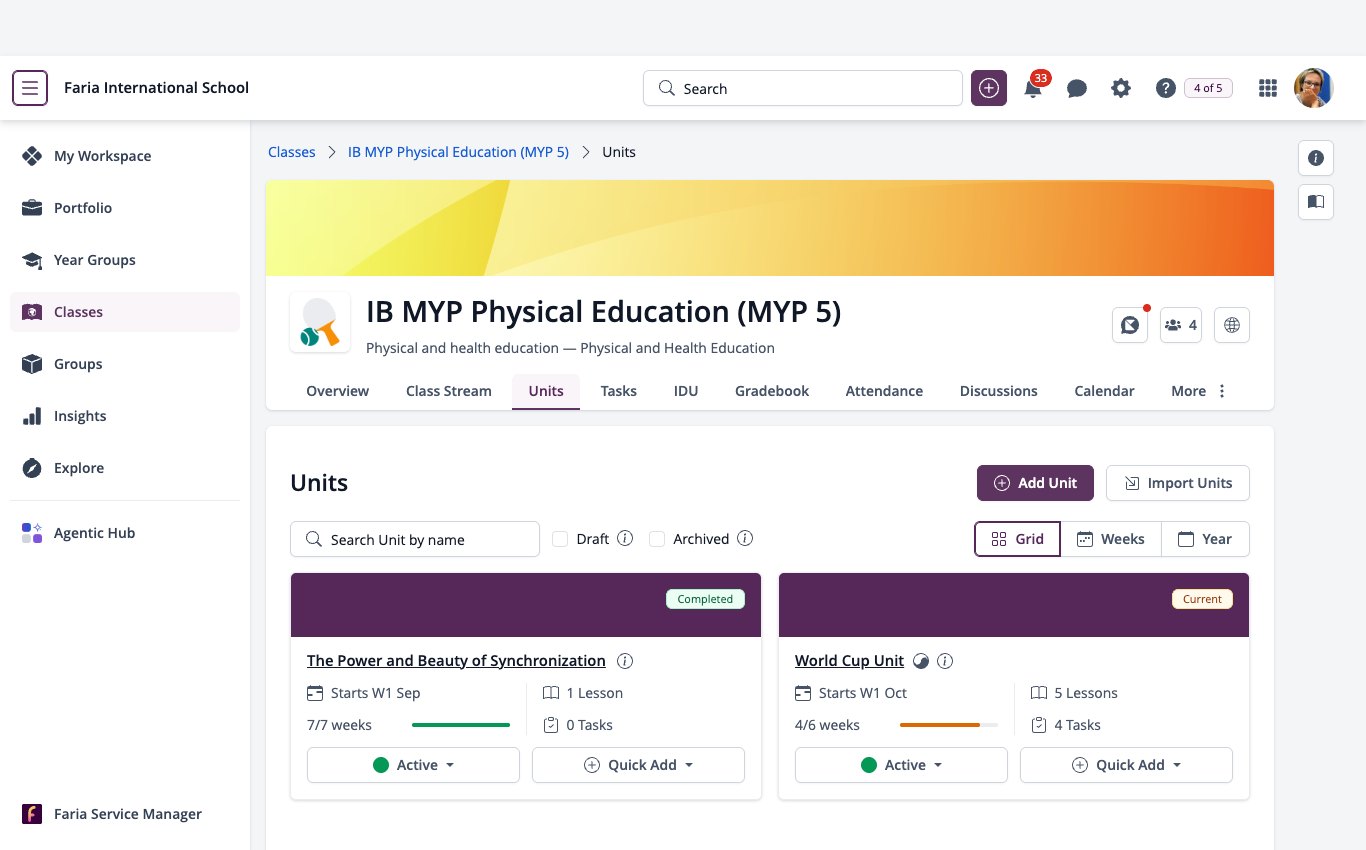Click info icon beside Archived checkbox
The height and width of the screenshot is (850, 1366).
point(745,538)
